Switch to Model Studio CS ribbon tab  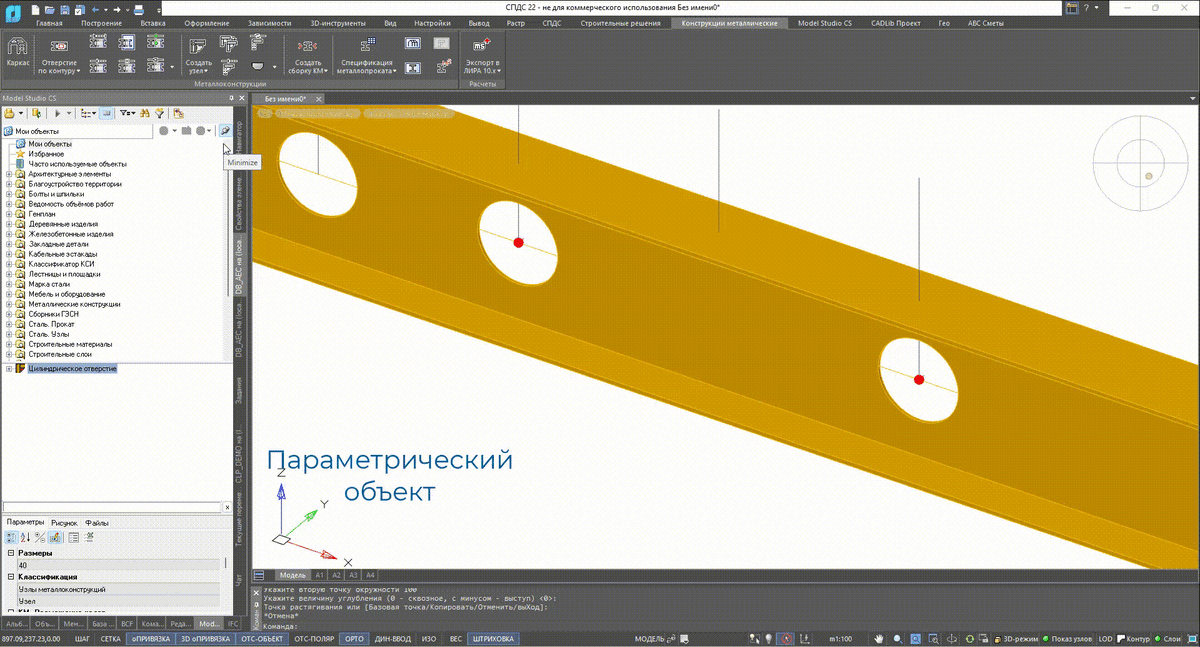(x=826, y=22)
